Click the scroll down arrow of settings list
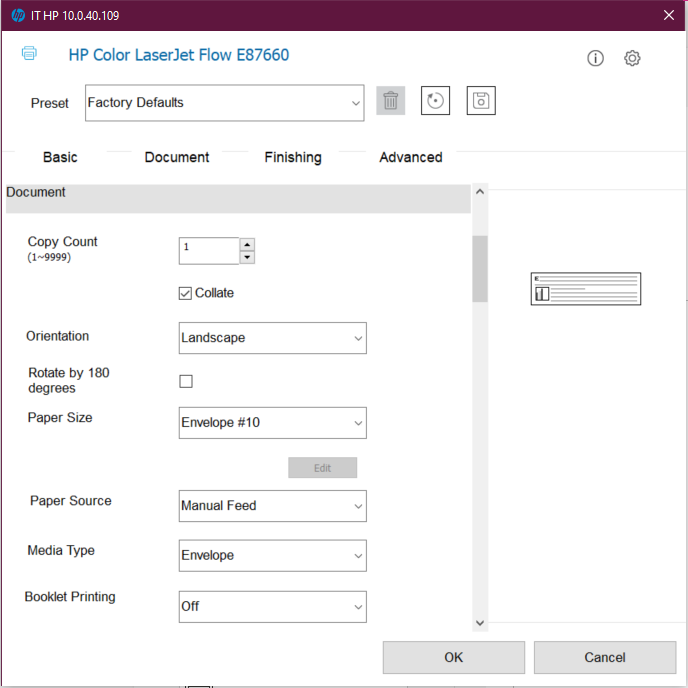The height and width of the screenshot is (688, 688). coord(480,623)
